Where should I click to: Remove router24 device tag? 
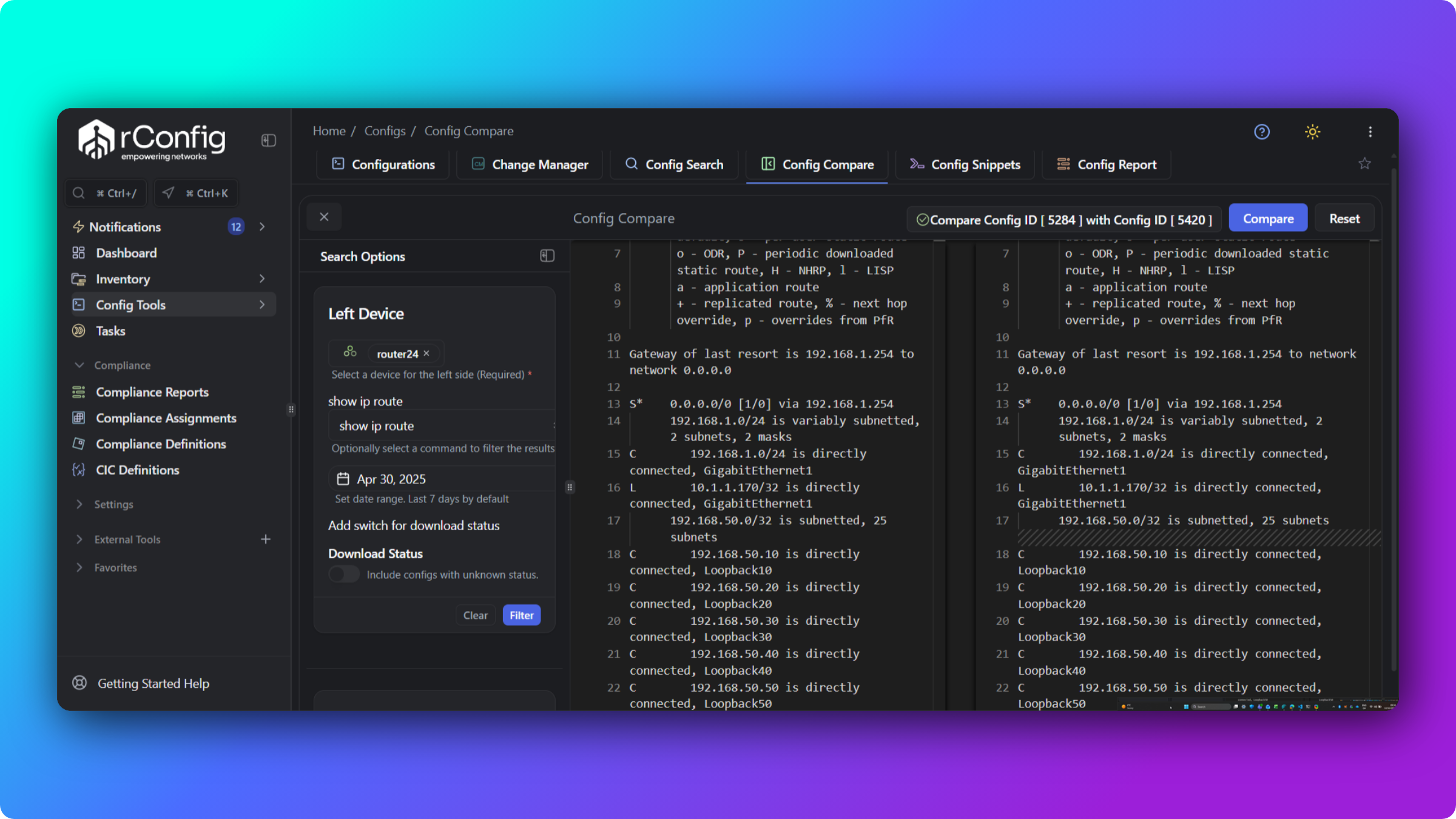(426, 353)
